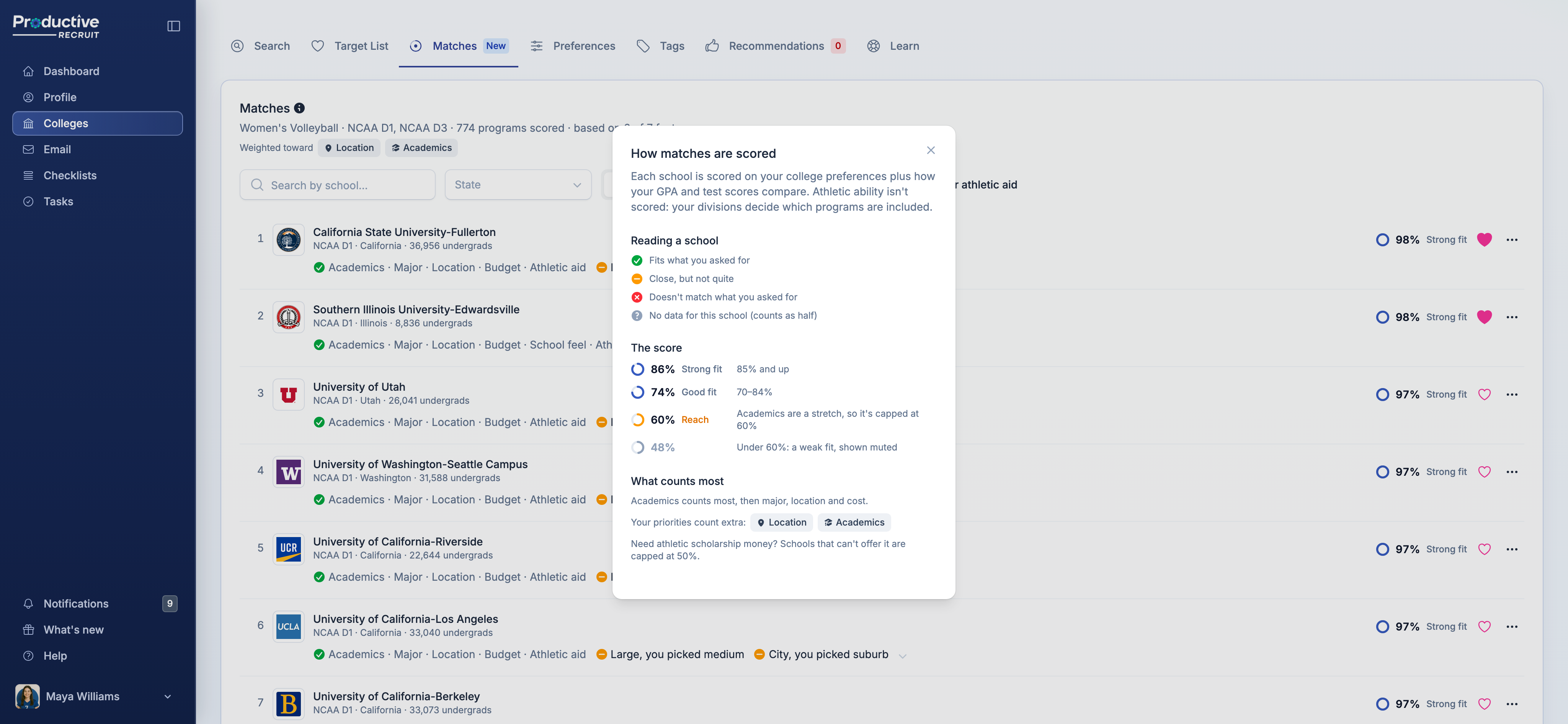The image size is (1568, 724).
Task: Open more options for UCLA row
Action: click(x=1512, y=627)
